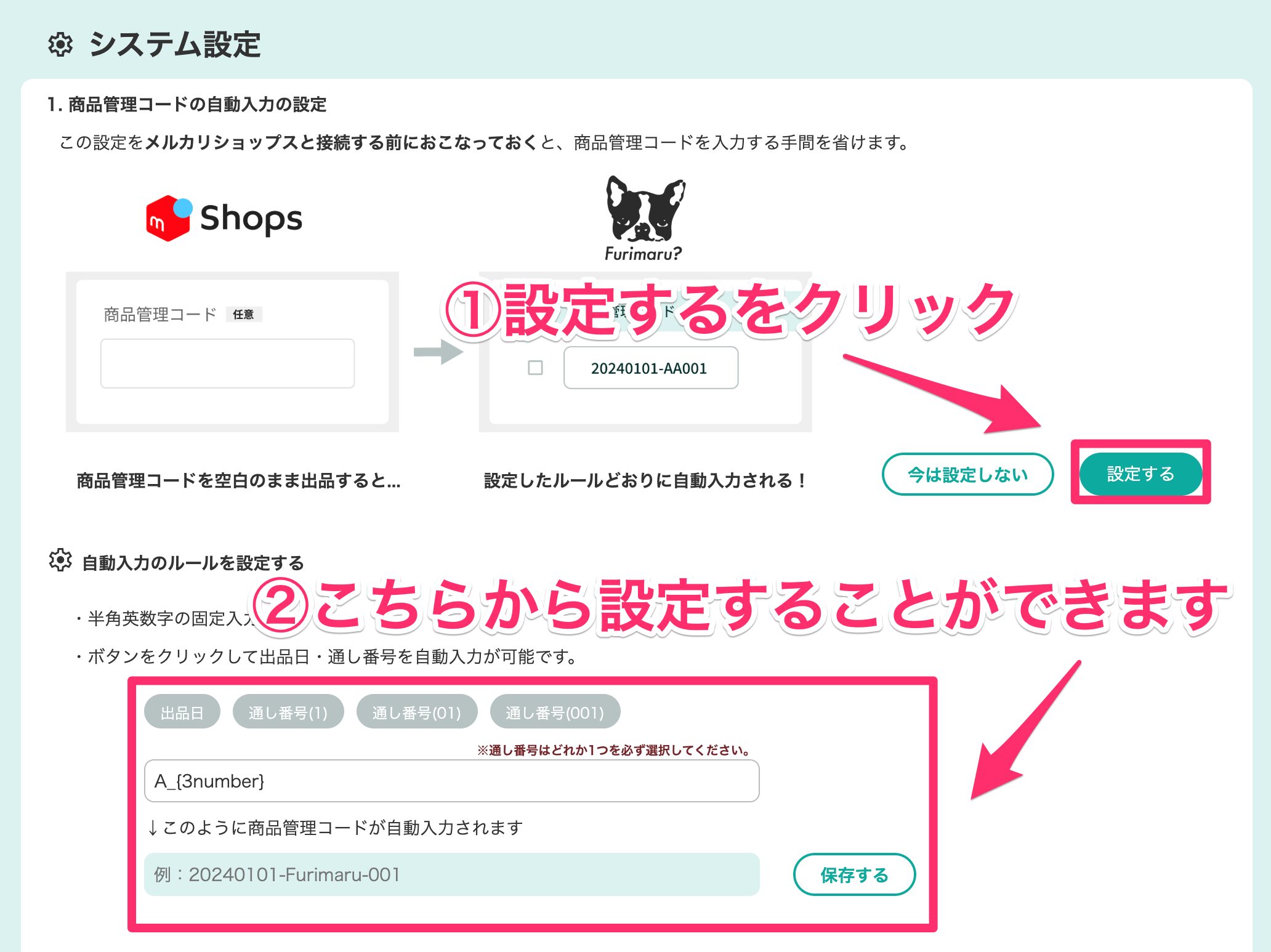Click the example preview field 20240101-Furimaru-001
1271x952 pixels.
(x=451, y=874)
